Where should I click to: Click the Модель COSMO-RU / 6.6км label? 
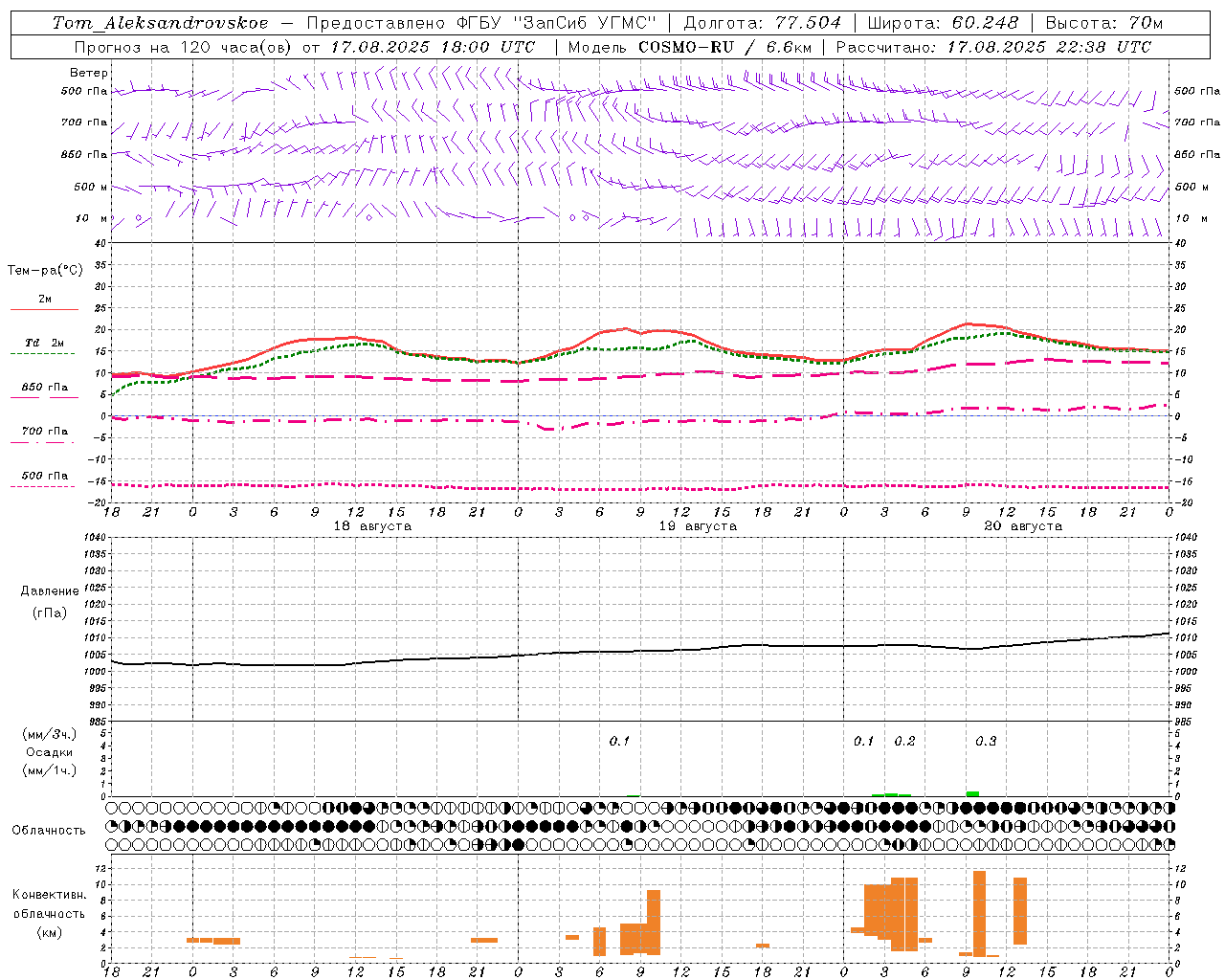tap(689, 47)
